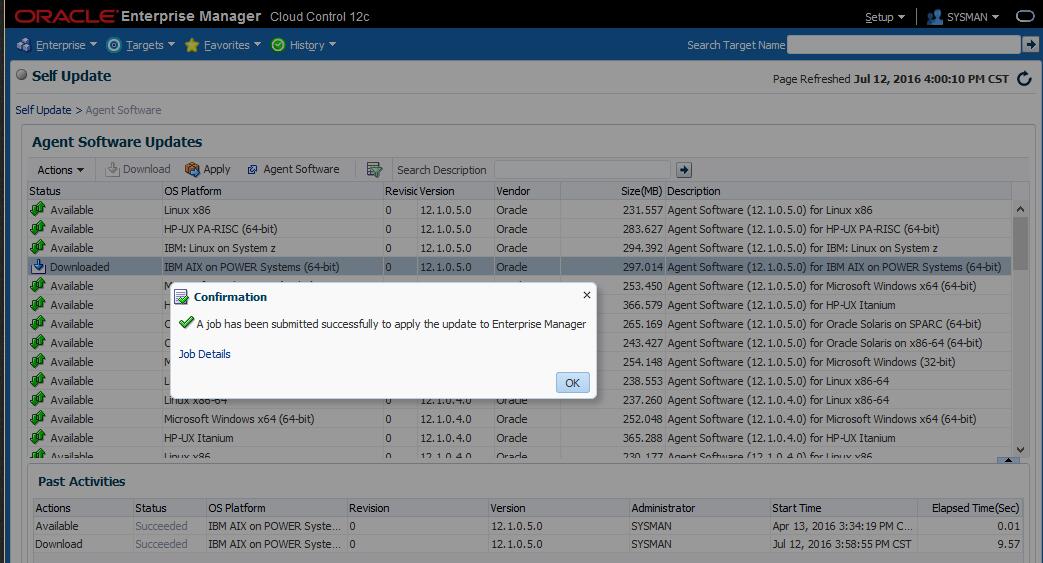Click Succeeded status in the Available activity row
The height and width of the screenshot is (563, 1043).
161,526
